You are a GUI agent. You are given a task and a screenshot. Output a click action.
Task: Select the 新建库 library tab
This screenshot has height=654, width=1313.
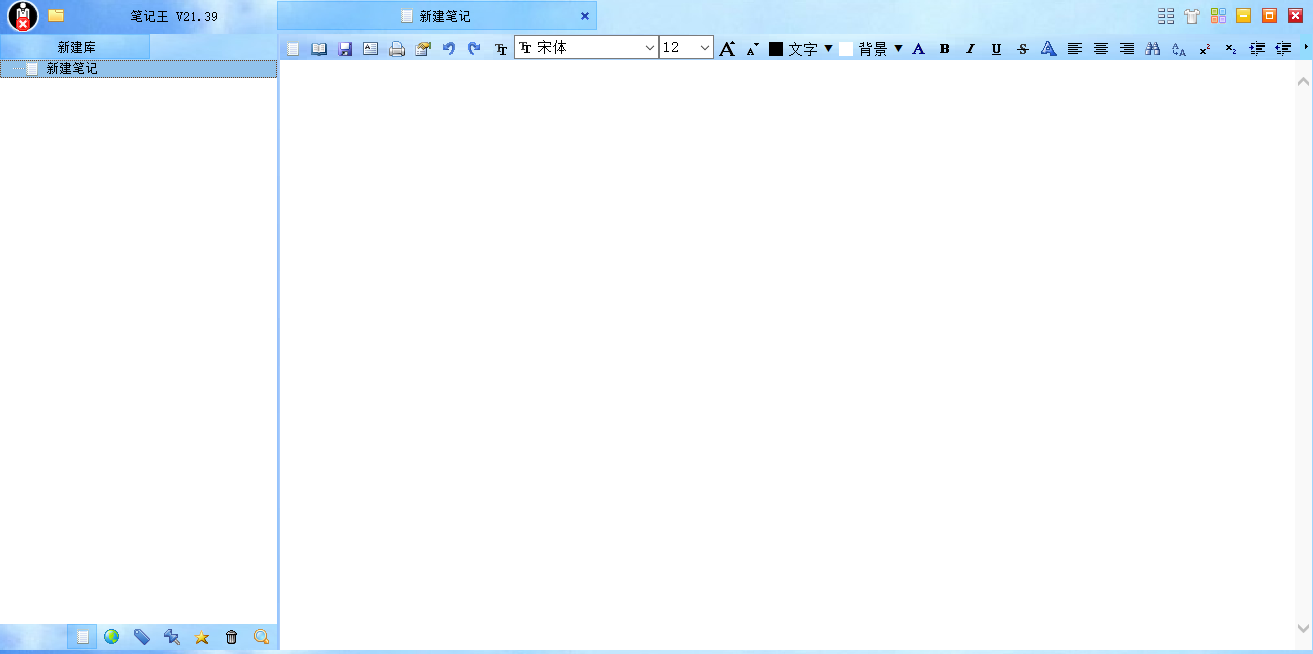click(x=76, y=47)
